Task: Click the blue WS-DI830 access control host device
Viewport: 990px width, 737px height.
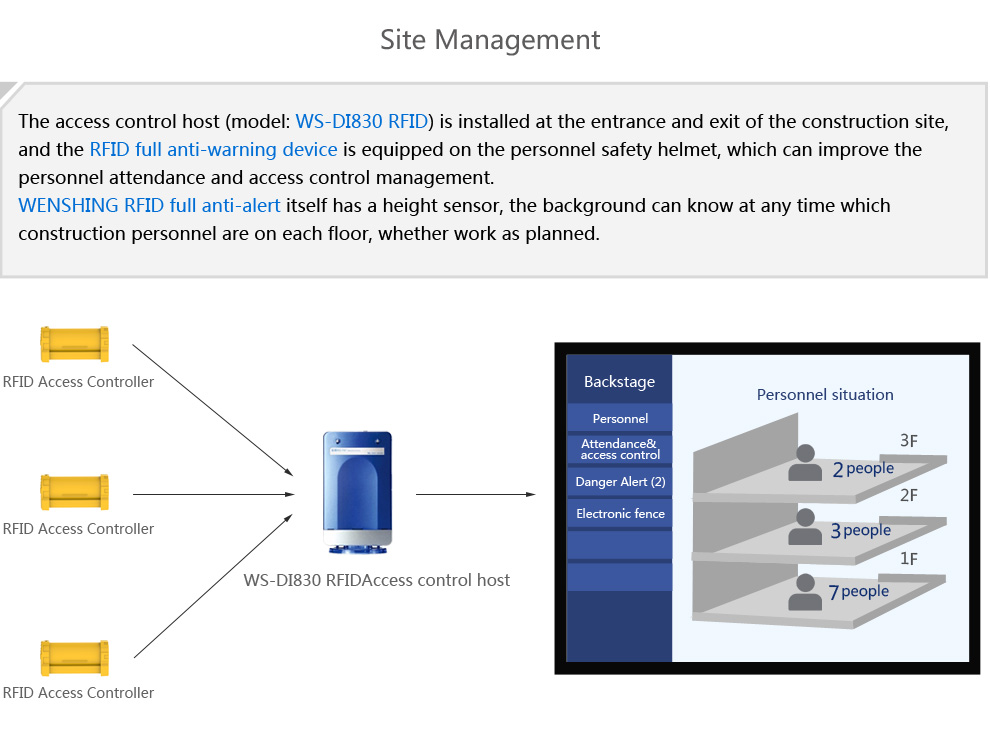Action: pyautogui.click(x=357, y=493)
